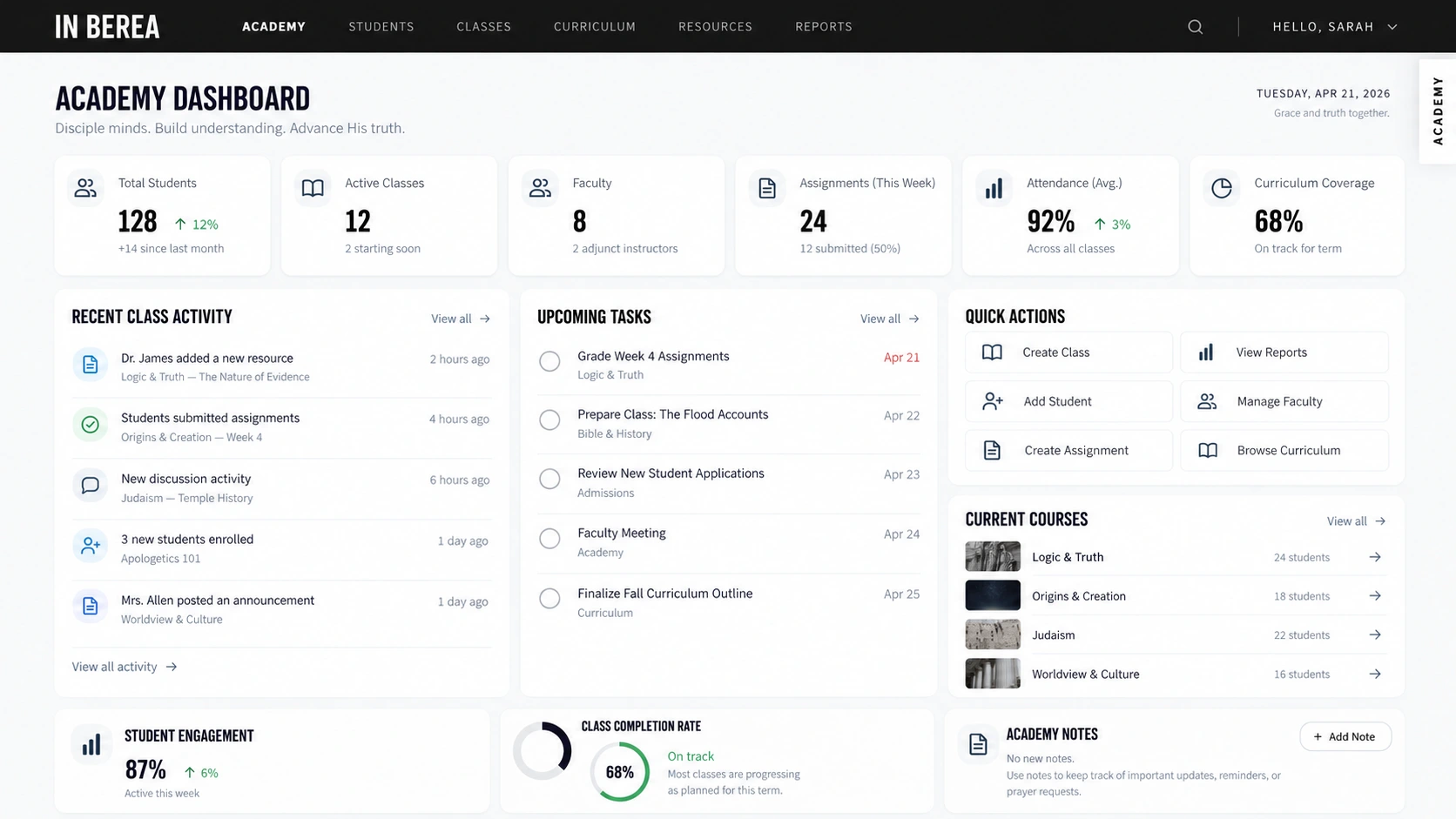The image size is (1456, 819).
Task: Click the Origins & Creation course thumbnail
Action: pos(993,595)
